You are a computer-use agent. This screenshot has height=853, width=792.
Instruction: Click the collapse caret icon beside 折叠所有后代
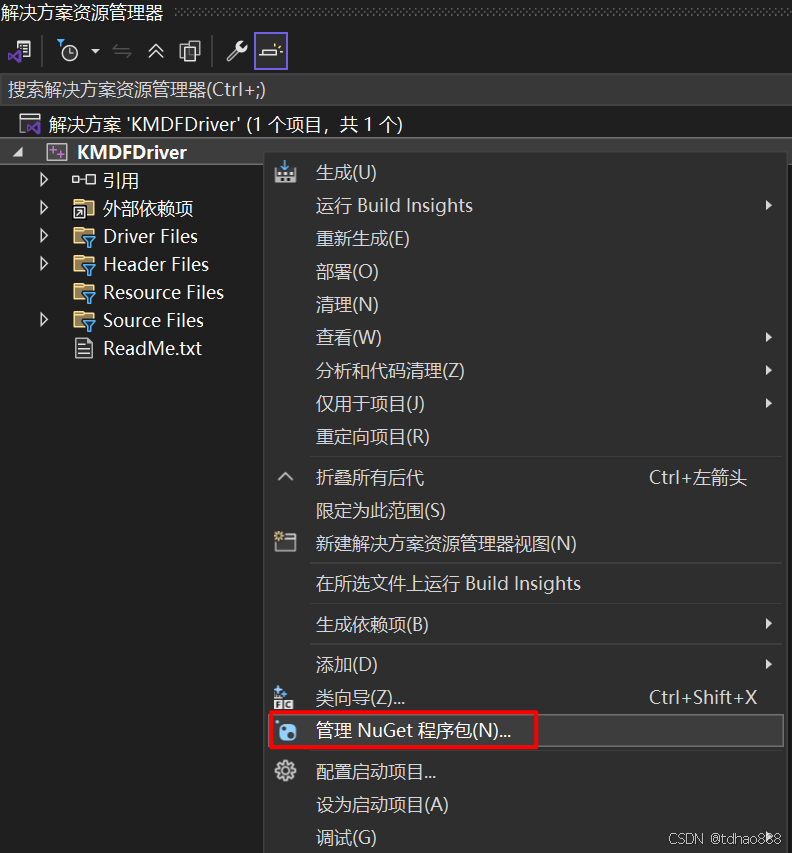tap(286, 477)
